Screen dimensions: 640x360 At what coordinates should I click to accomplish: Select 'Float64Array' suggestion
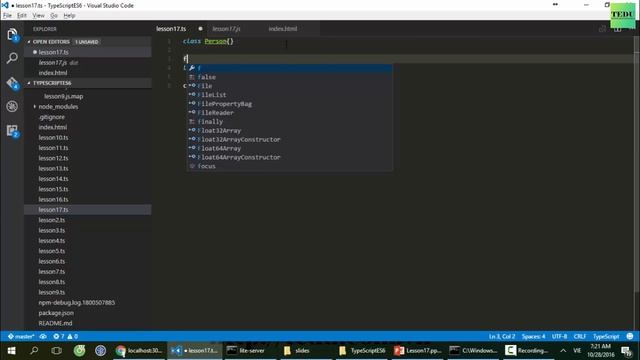pos(290,148)
